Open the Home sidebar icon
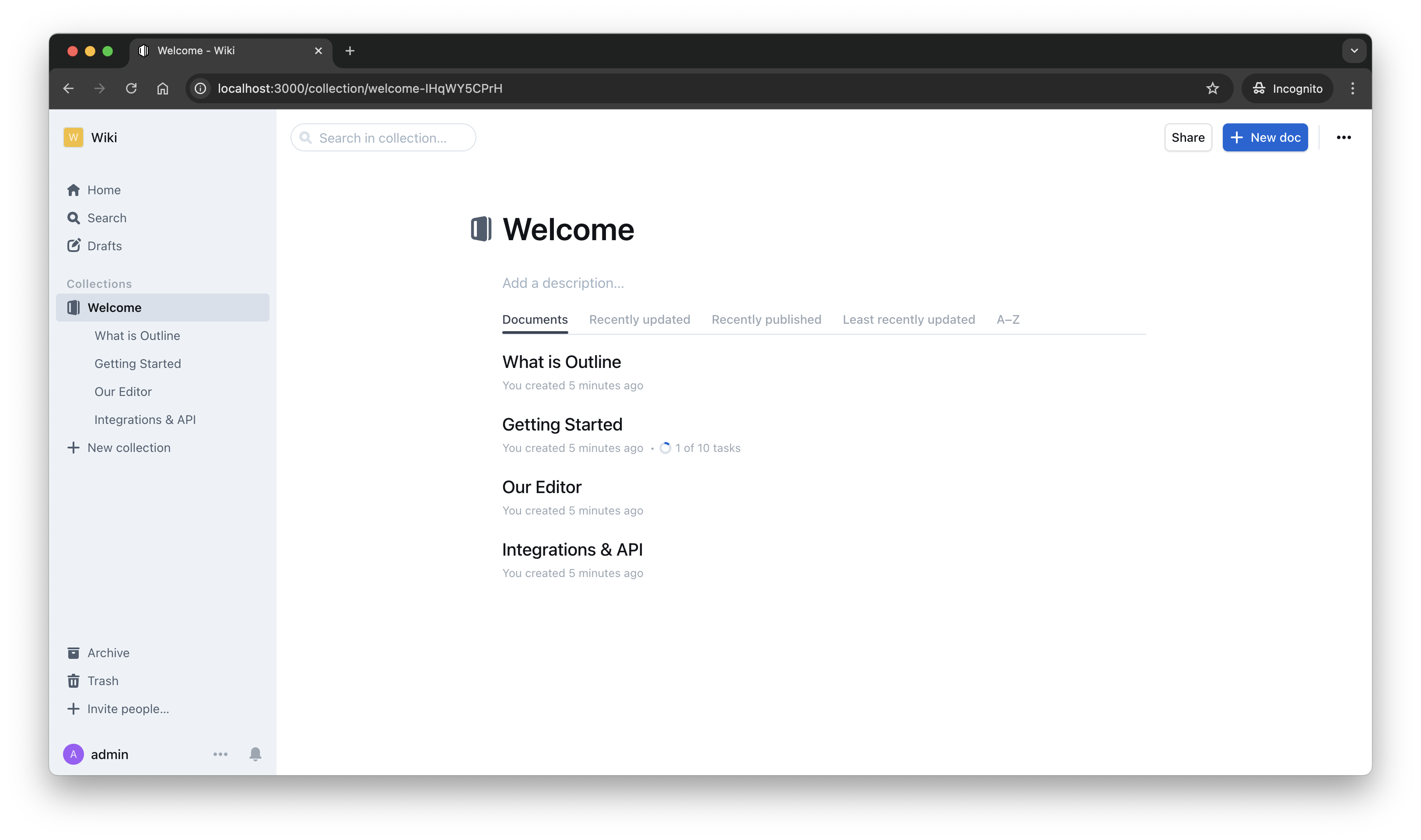Viewport: 1421px width, 840px height. [74, 189]
